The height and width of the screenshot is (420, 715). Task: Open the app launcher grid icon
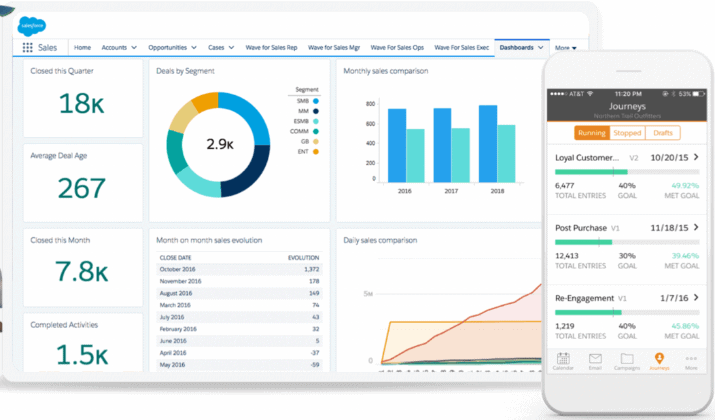(27, 47)
